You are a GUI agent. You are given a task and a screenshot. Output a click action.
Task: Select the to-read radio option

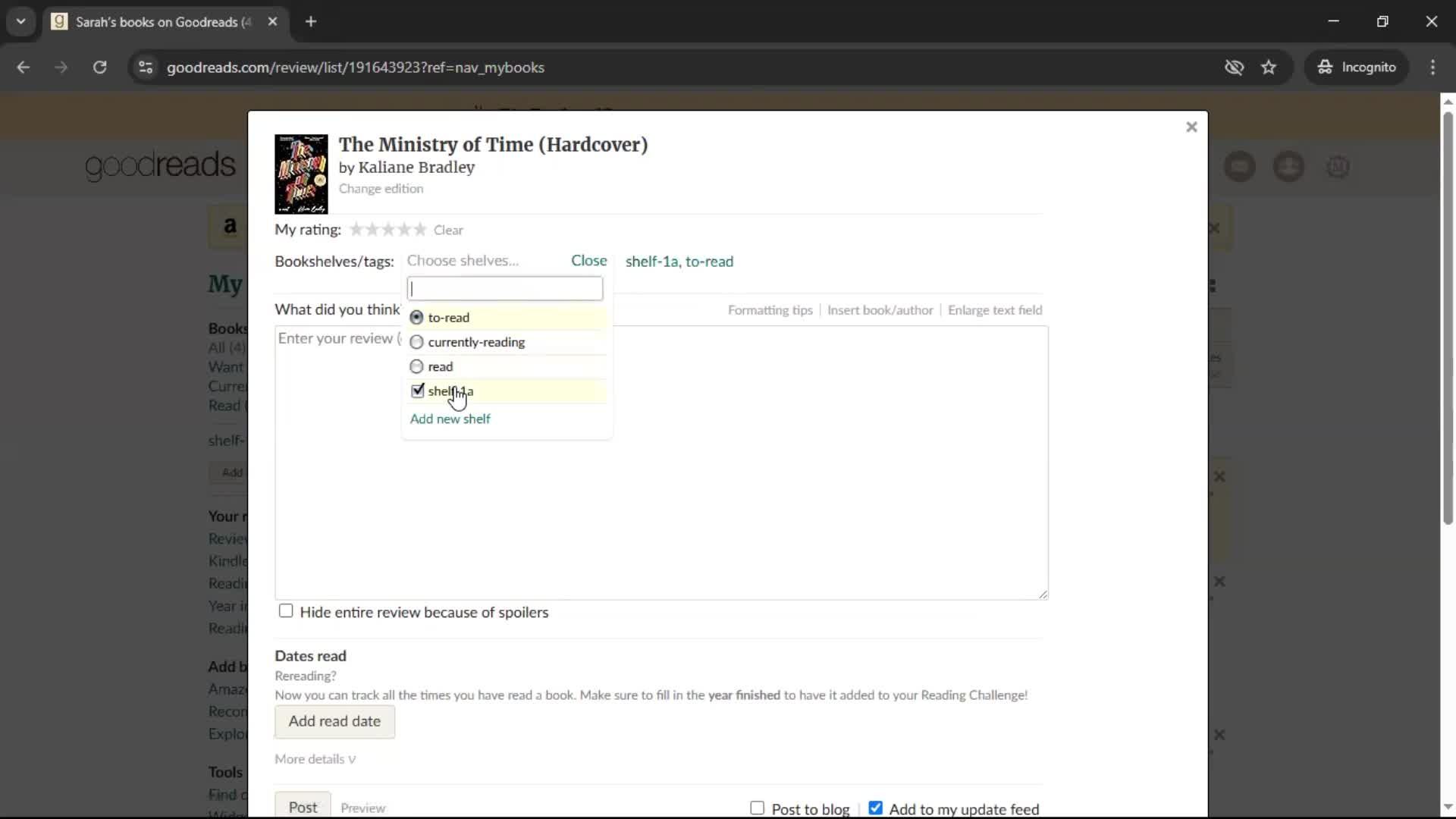416,318
